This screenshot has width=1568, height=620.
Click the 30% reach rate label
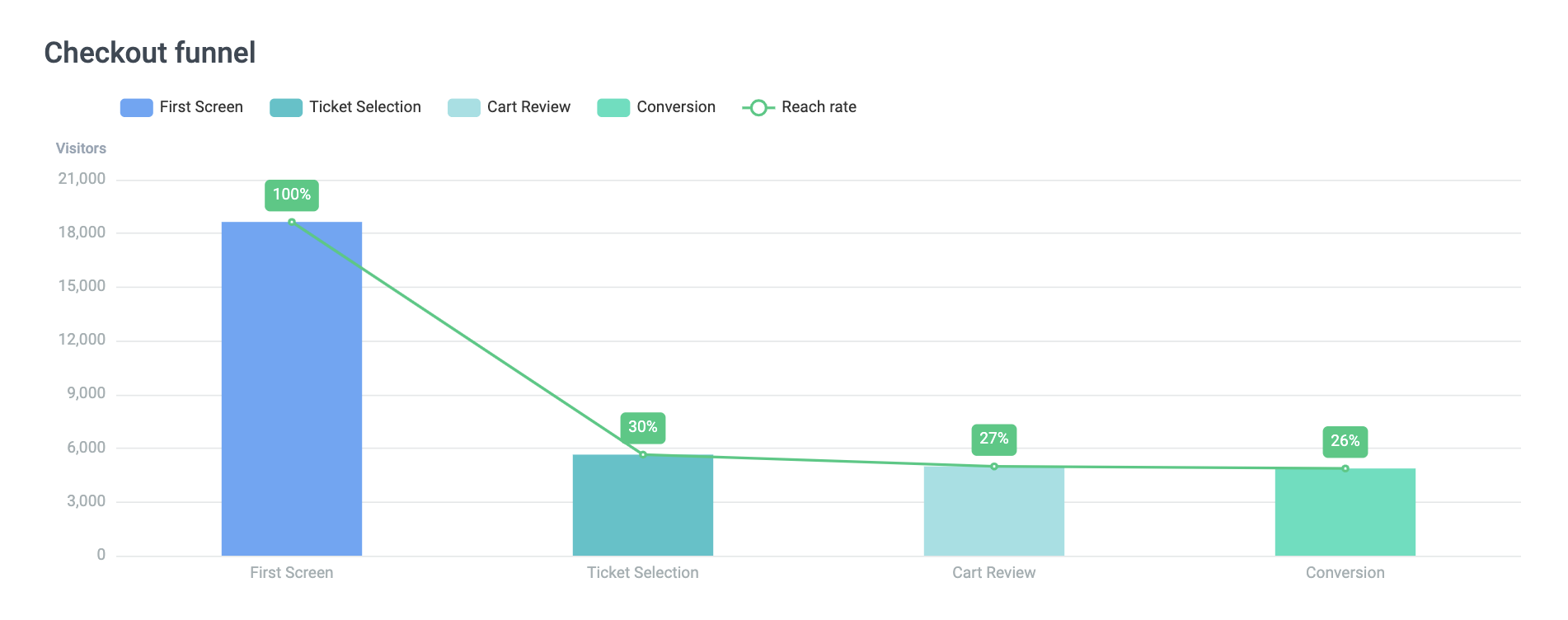pos(643,427)
